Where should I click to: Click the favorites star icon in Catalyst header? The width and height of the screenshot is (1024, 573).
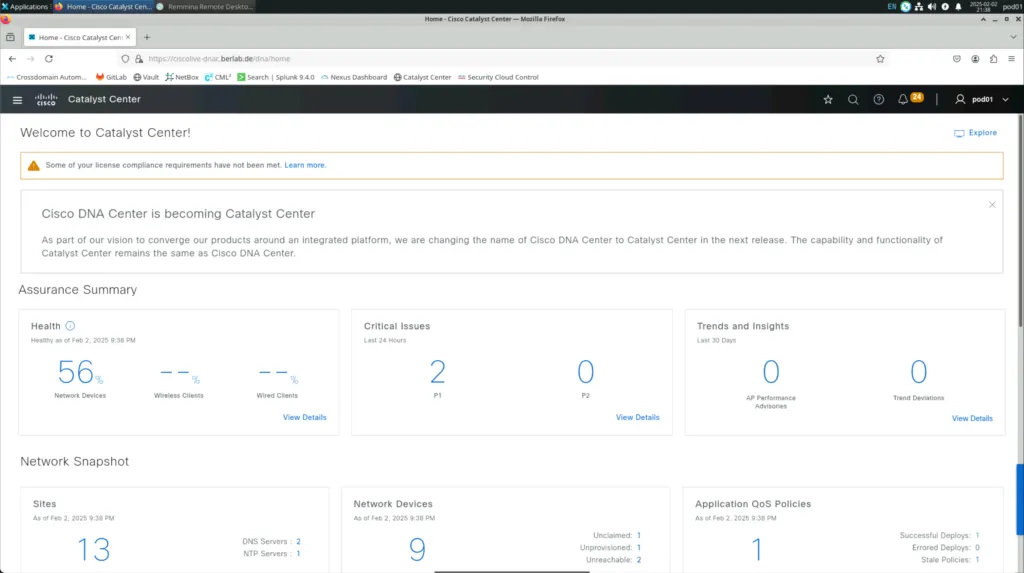[x=827, y=100]
